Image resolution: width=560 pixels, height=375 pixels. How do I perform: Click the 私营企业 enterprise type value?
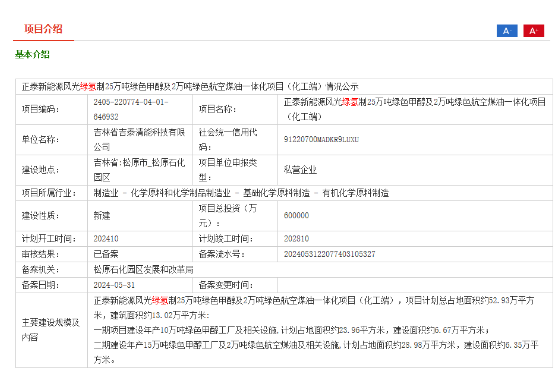coord(300,170)
